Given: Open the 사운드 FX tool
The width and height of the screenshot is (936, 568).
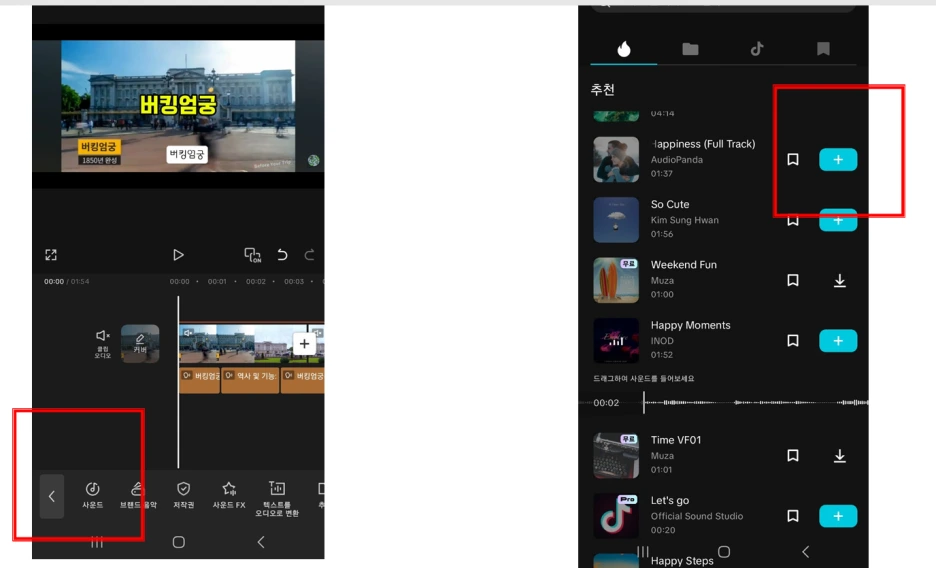Looking at the screenshot, I should (x=229, y=495).
